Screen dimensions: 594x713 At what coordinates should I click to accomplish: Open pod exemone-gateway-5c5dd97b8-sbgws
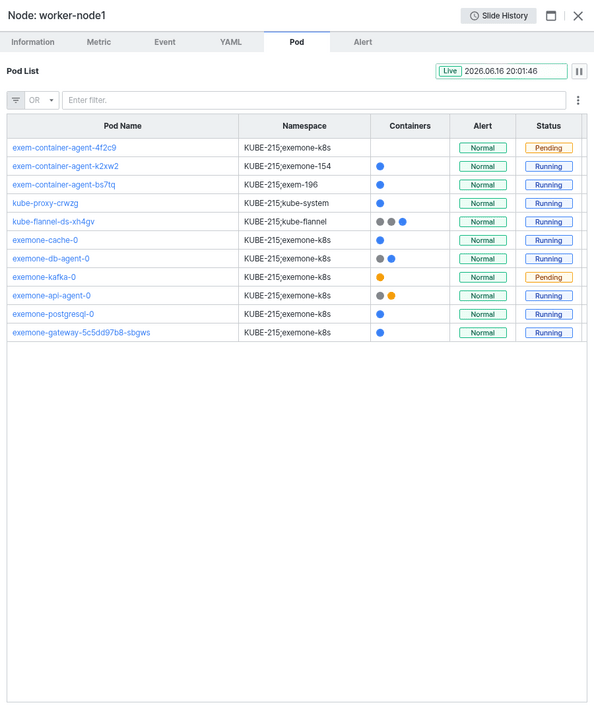(x=81, y=333)
